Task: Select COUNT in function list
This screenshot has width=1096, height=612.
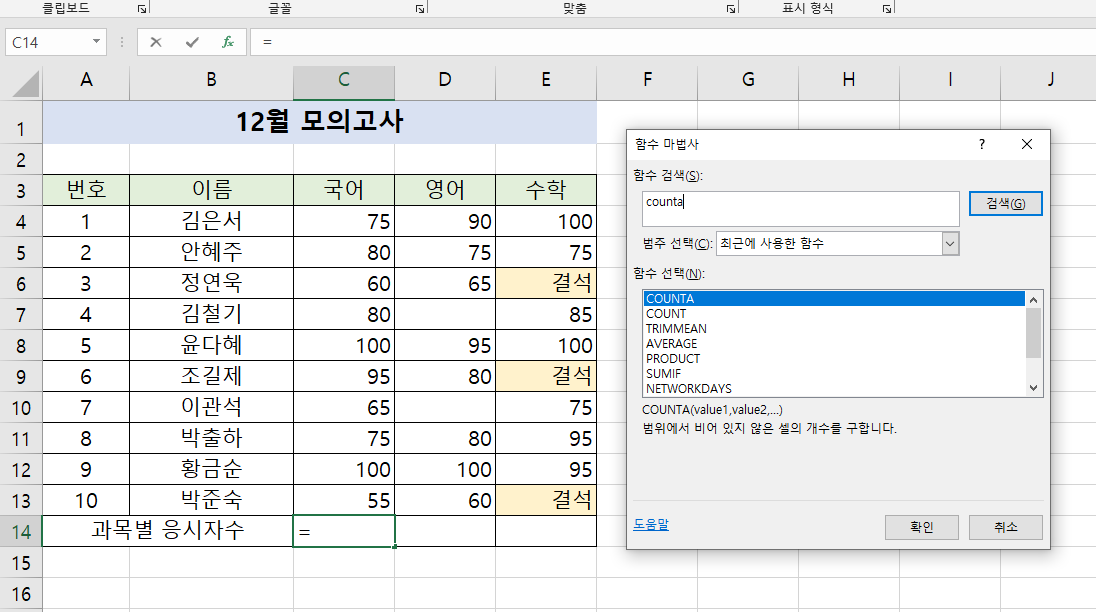Action: coord(834,314)
